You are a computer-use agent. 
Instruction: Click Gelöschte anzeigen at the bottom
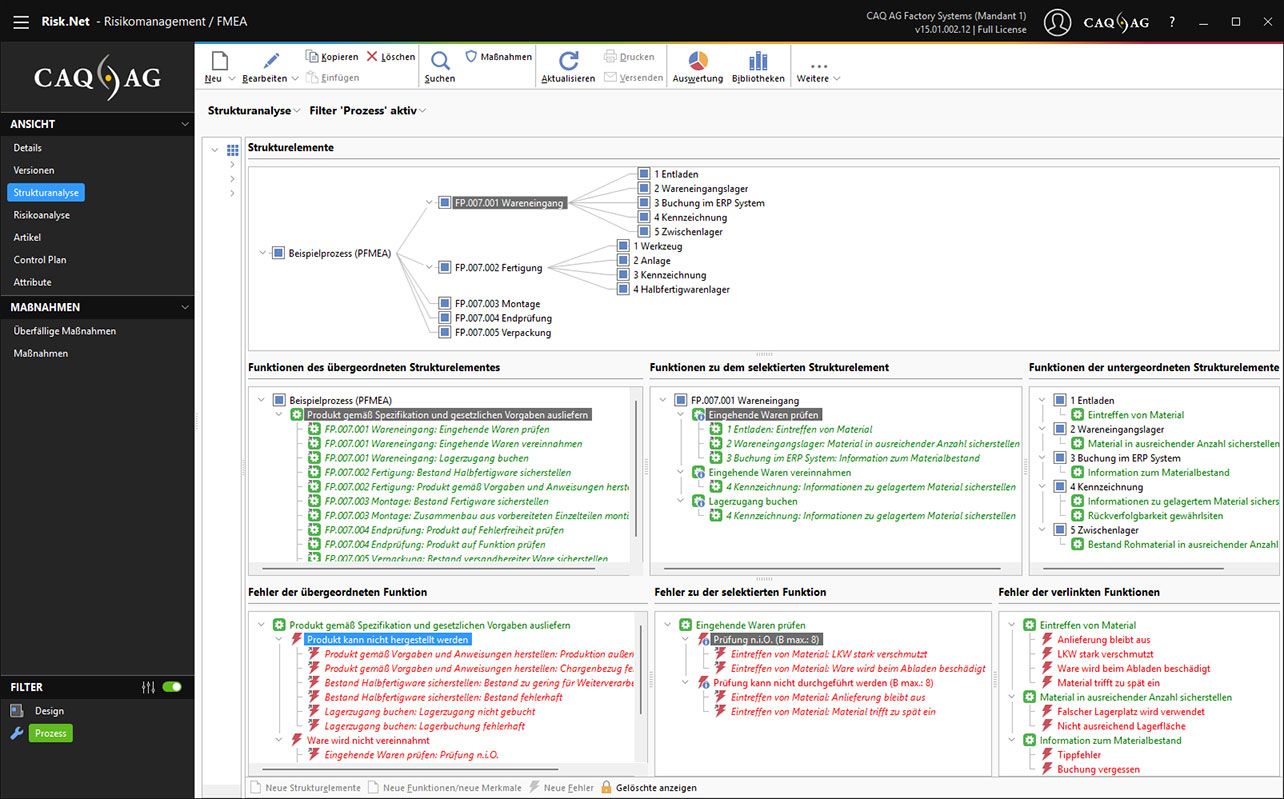point(655,788)
